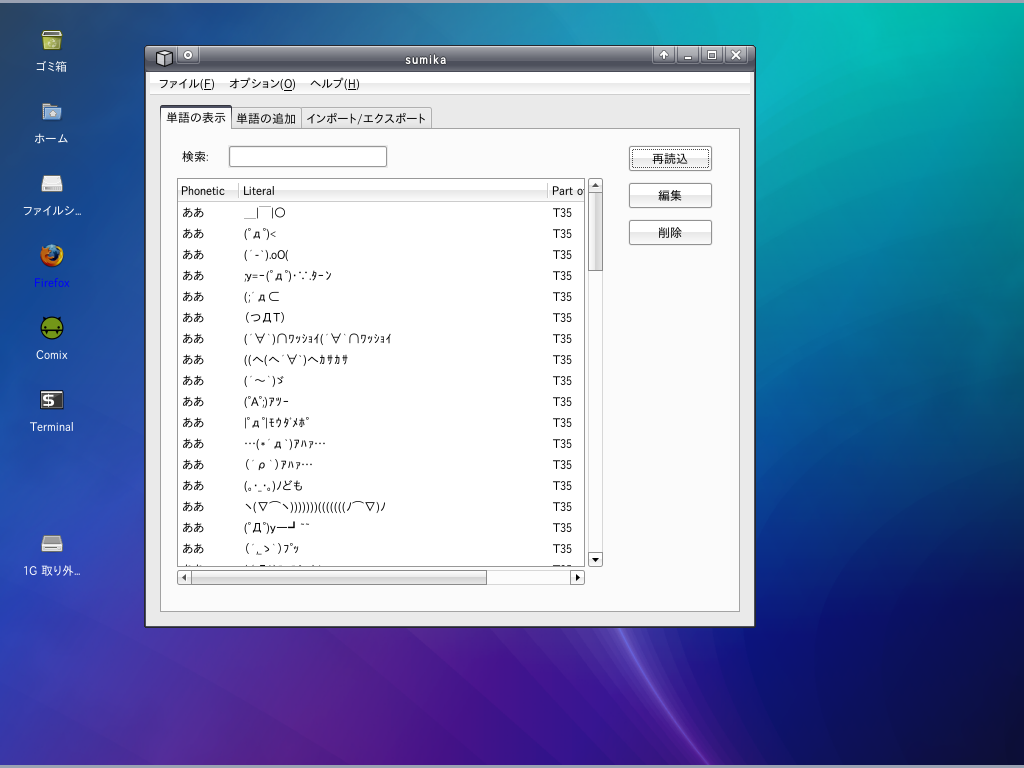Select the row with (;´Д⊂
This screenshot has height=768, width=1024.
tap(381, 296)
